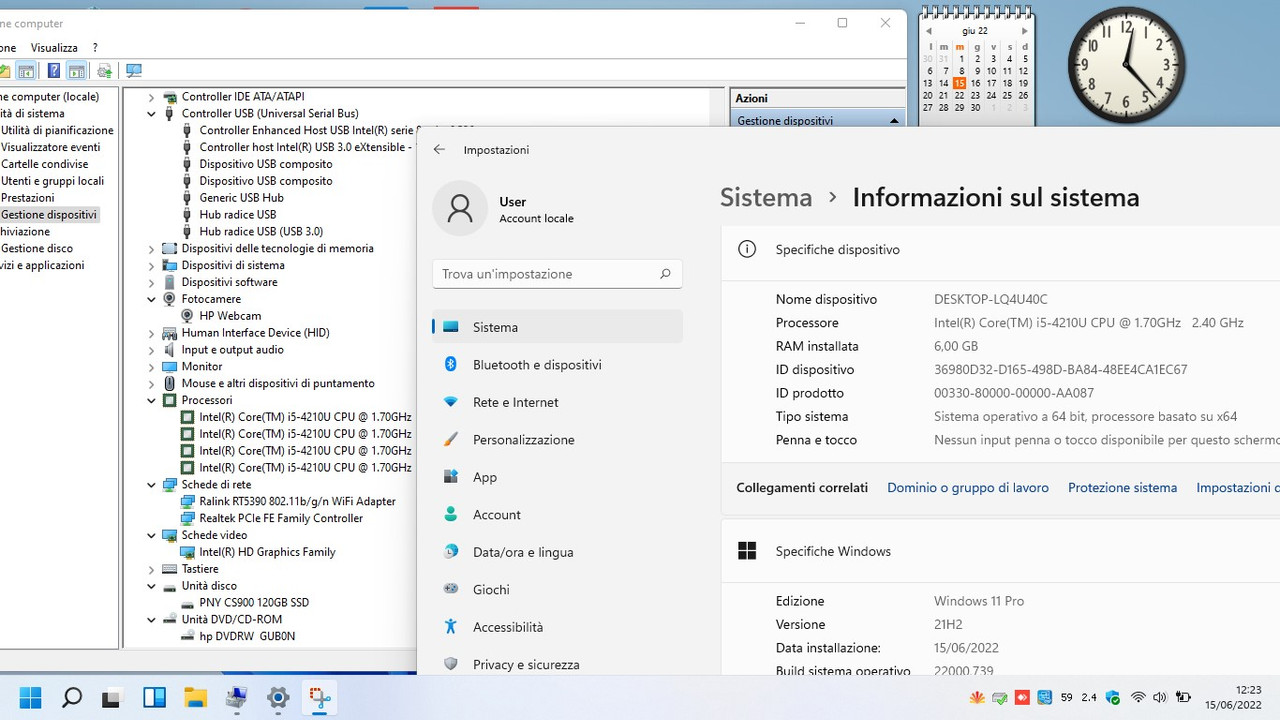Click the scan for hardware changes icon
Viewport: 1280px width, 720px height.
133,71
